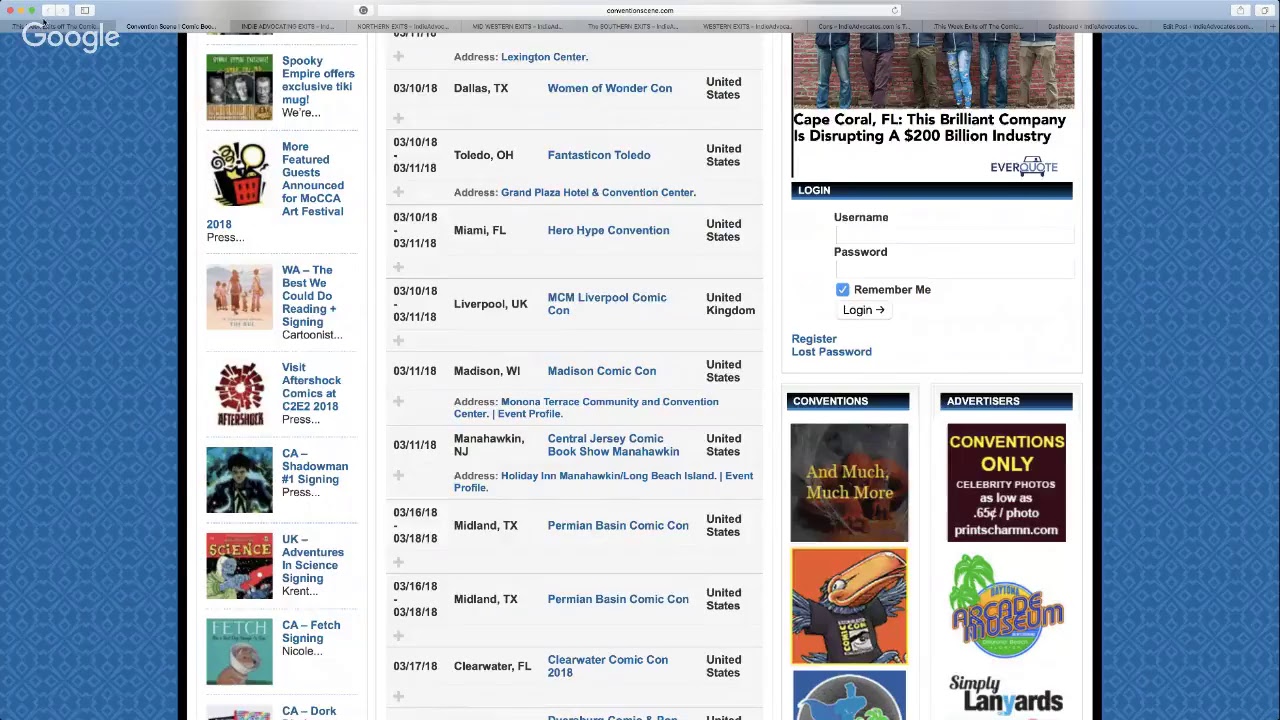Open CA – Shadowman #1 Signing link
1280x720 pixels.
point(315,466)
